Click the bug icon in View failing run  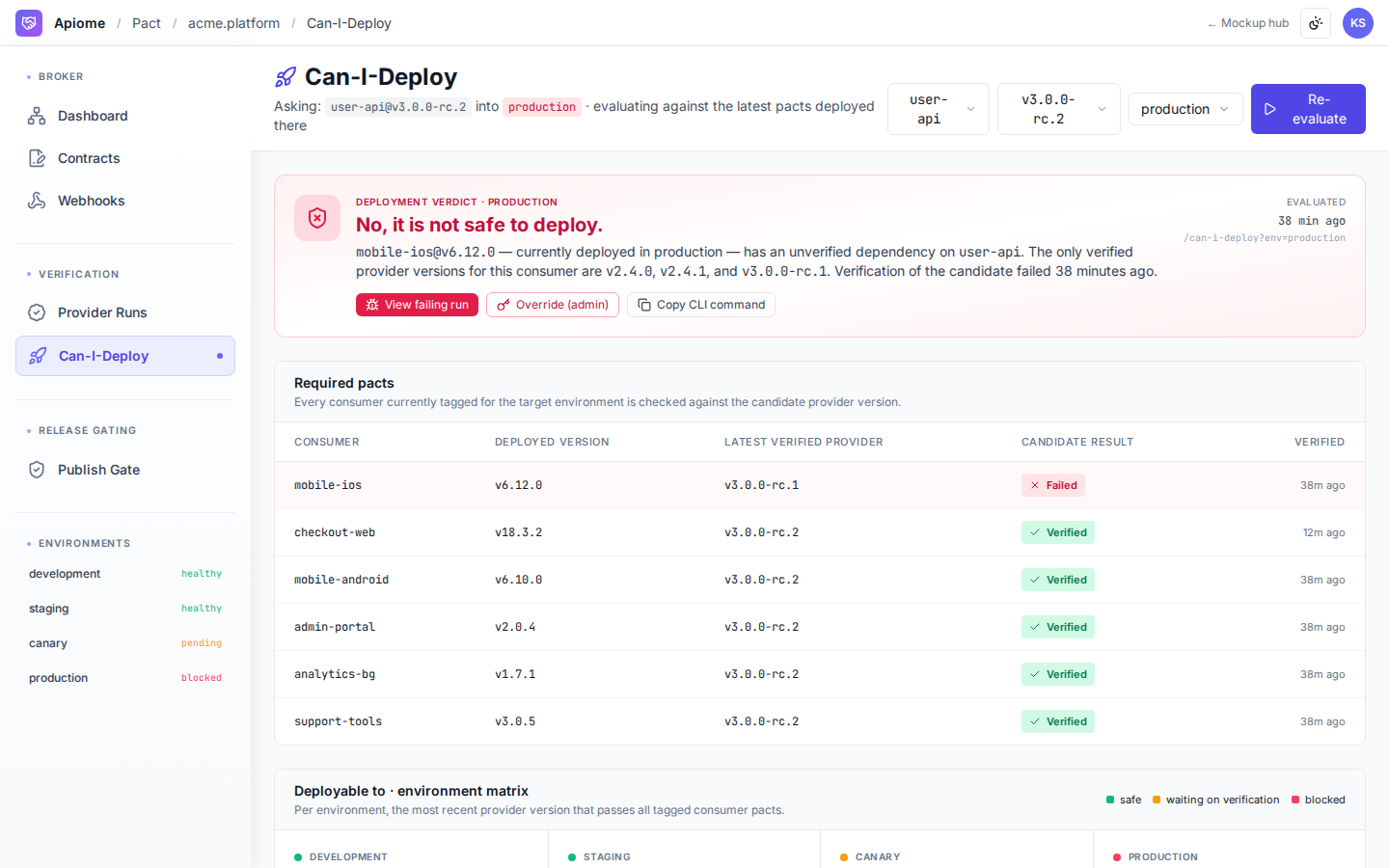coord(372,305)
